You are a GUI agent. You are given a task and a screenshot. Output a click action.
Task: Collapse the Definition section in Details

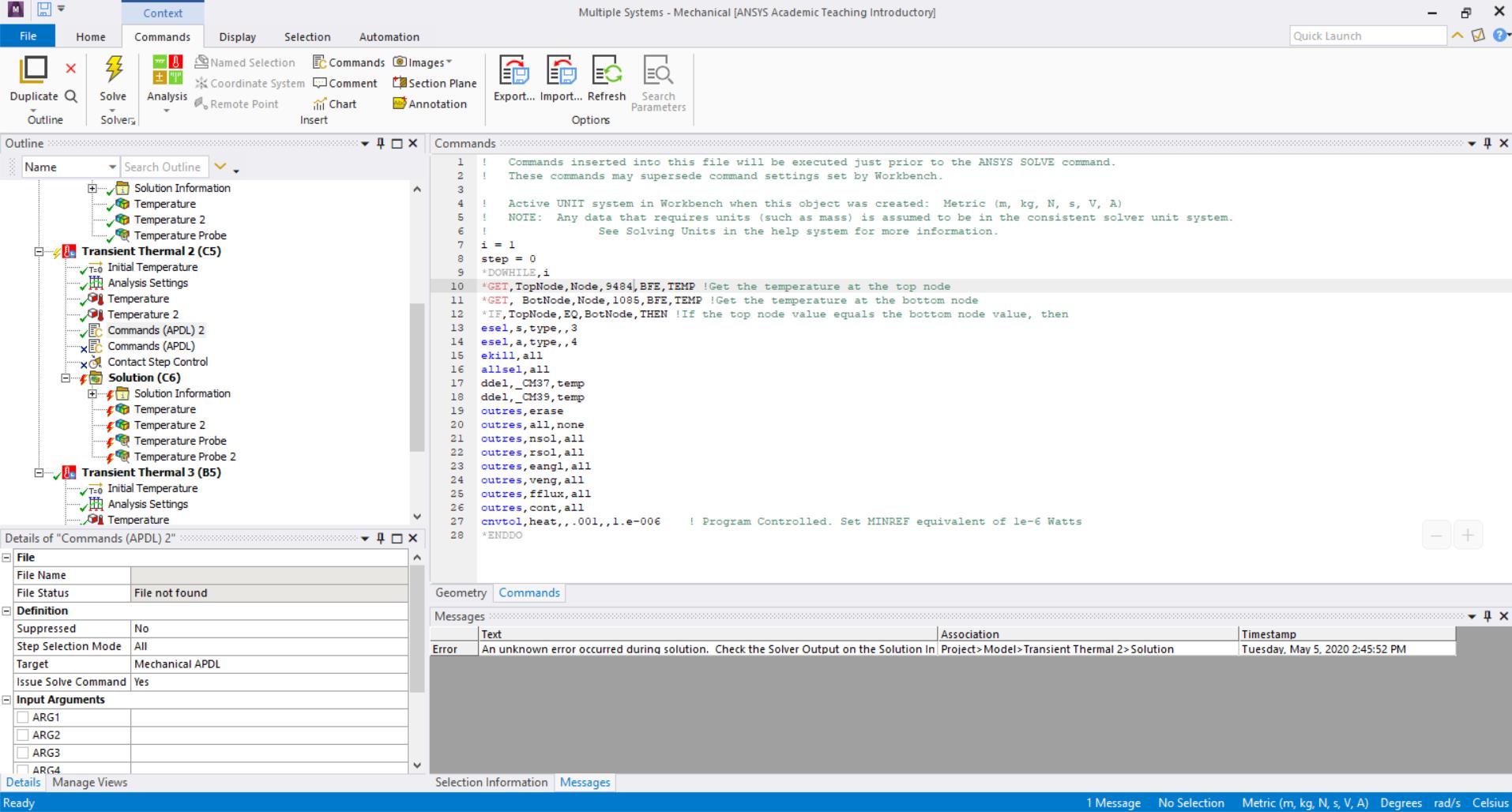point(6,611)
